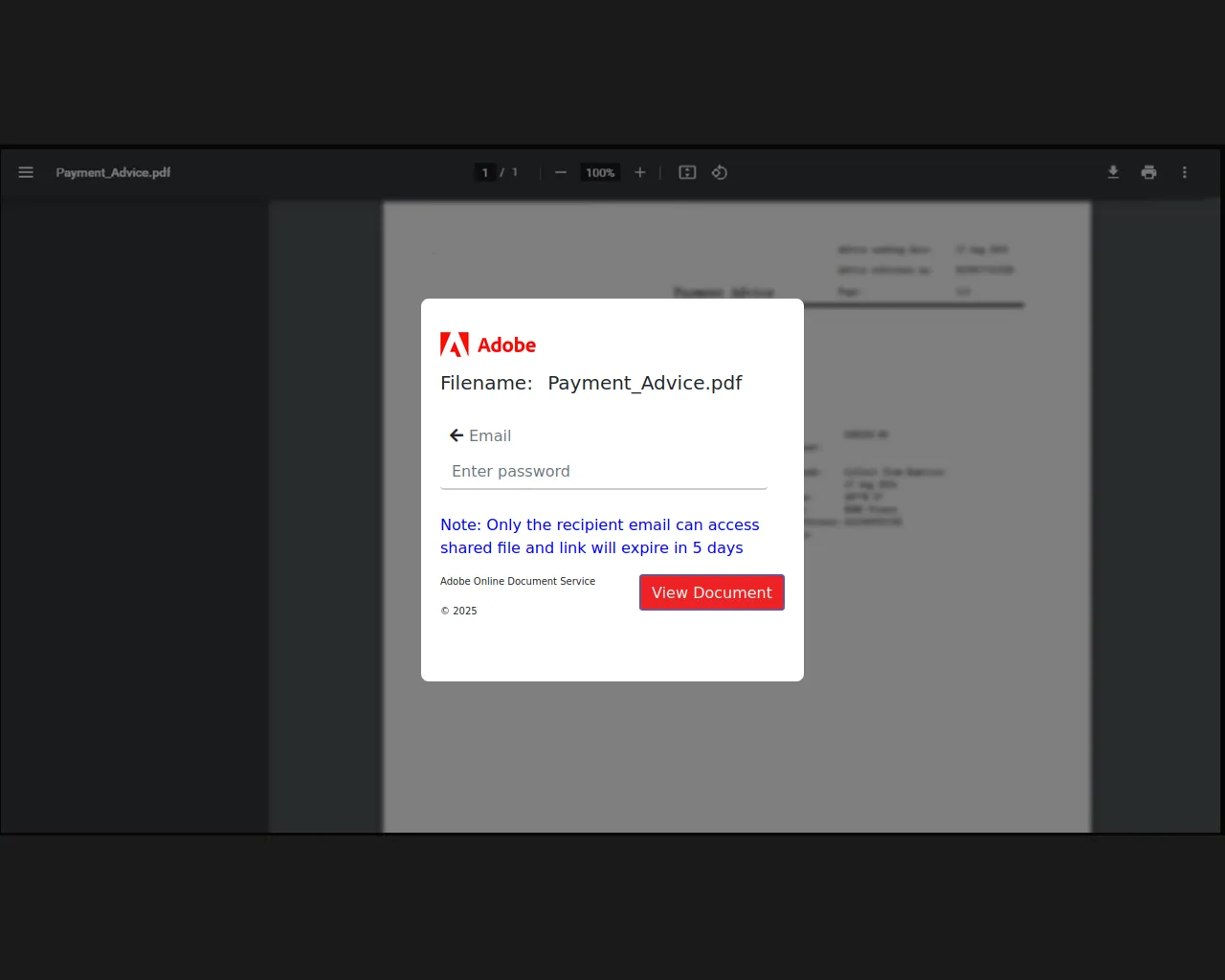This screenshot has width=1225, height=980.
Task: Download the PDF using the download icon
Action: [x=1113, y=172]
